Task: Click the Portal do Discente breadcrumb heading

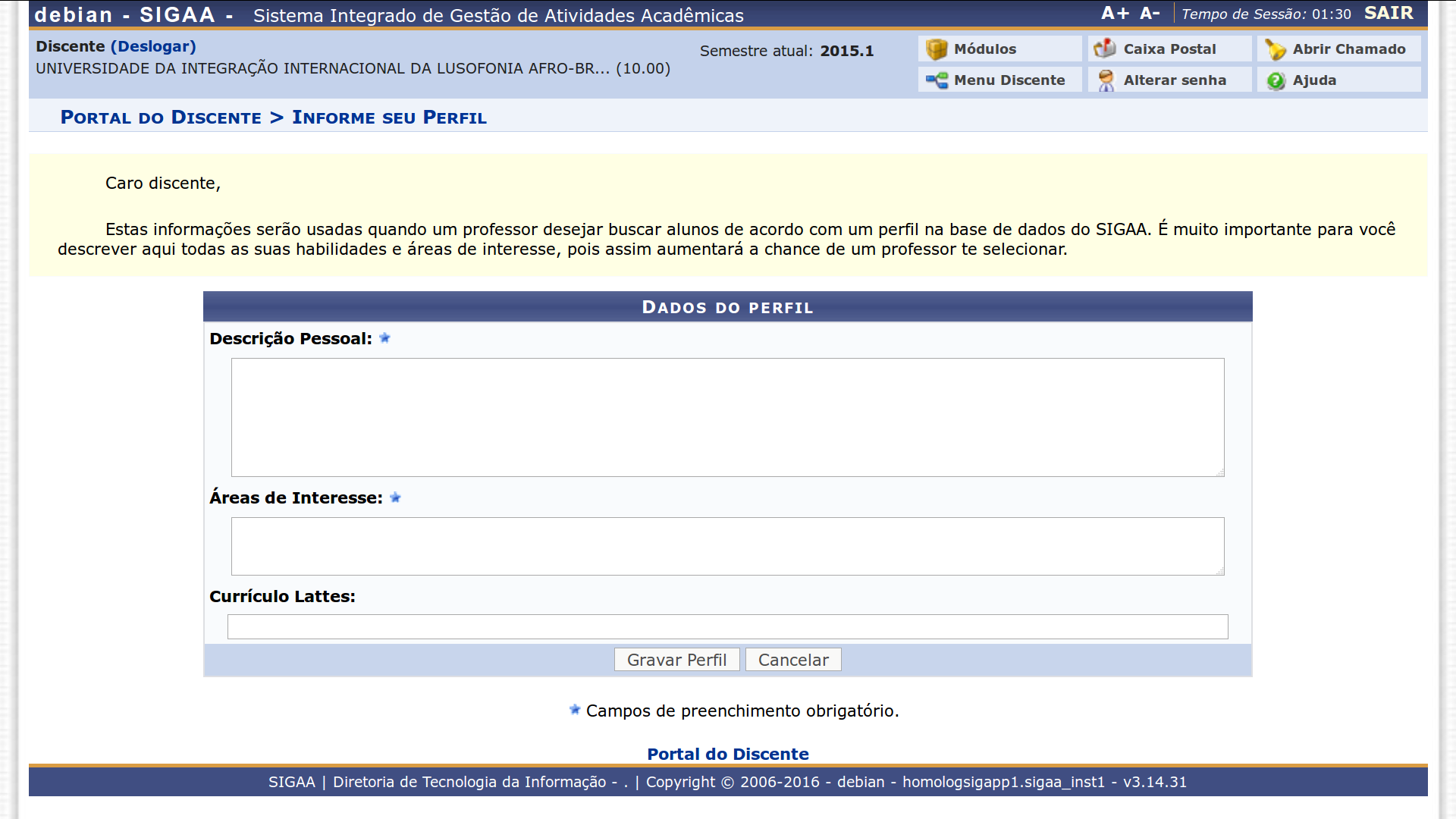Action: [x=161, y=118]
